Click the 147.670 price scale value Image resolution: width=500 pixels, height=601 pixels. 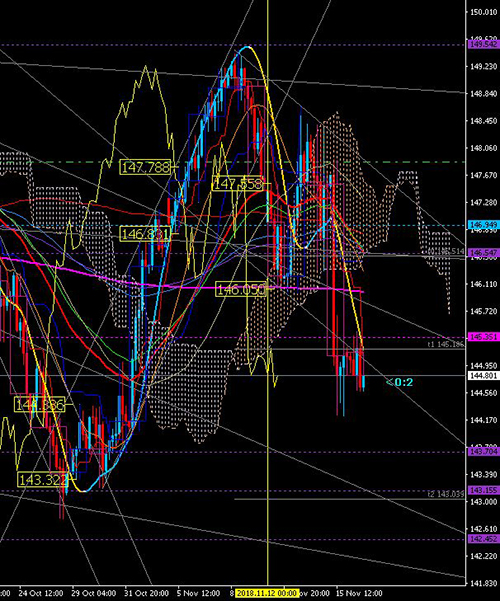tap(484, 175)
